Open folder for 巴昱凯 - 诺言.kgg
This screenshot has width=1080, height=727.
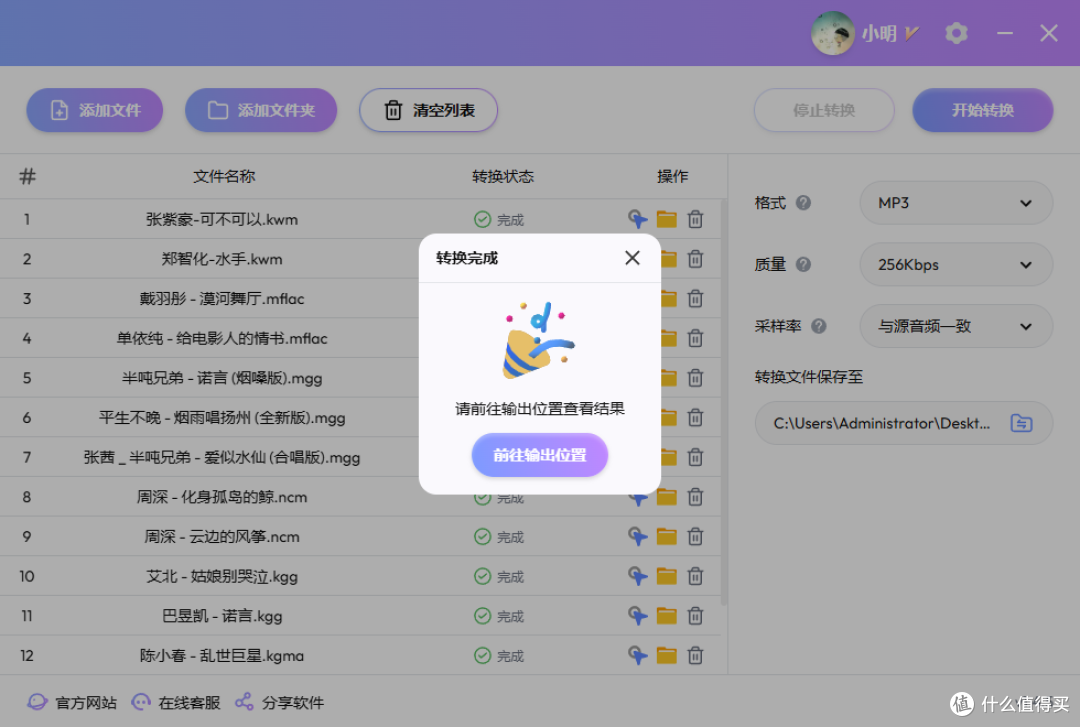pos(666,615)
